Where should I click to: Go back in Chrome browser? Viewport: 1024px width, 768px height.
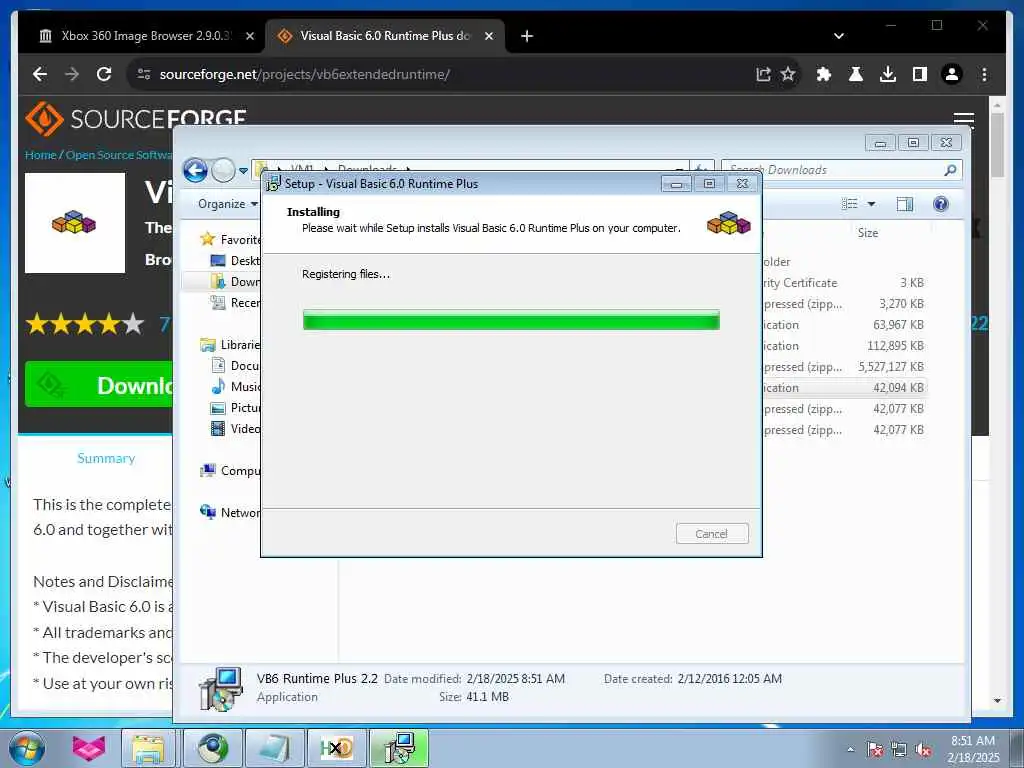[40, 74]
